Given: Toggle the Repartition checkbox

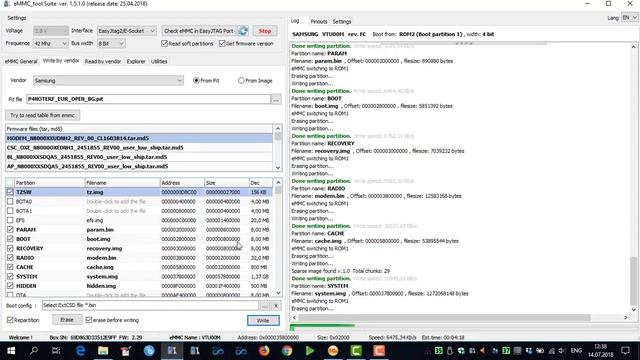Looking at the screenshot, I should tap(10, 320).
